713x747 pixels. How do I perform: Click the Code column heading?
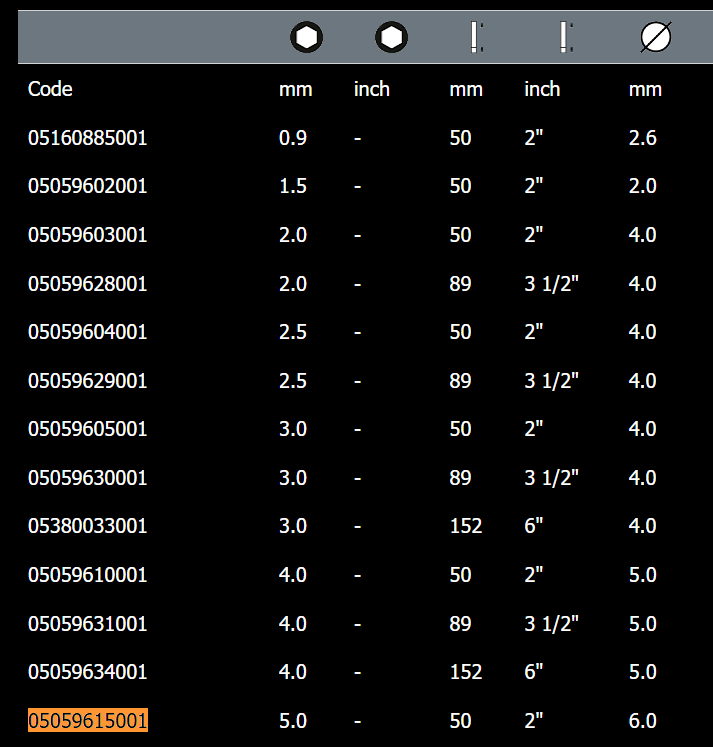point(50,89)
